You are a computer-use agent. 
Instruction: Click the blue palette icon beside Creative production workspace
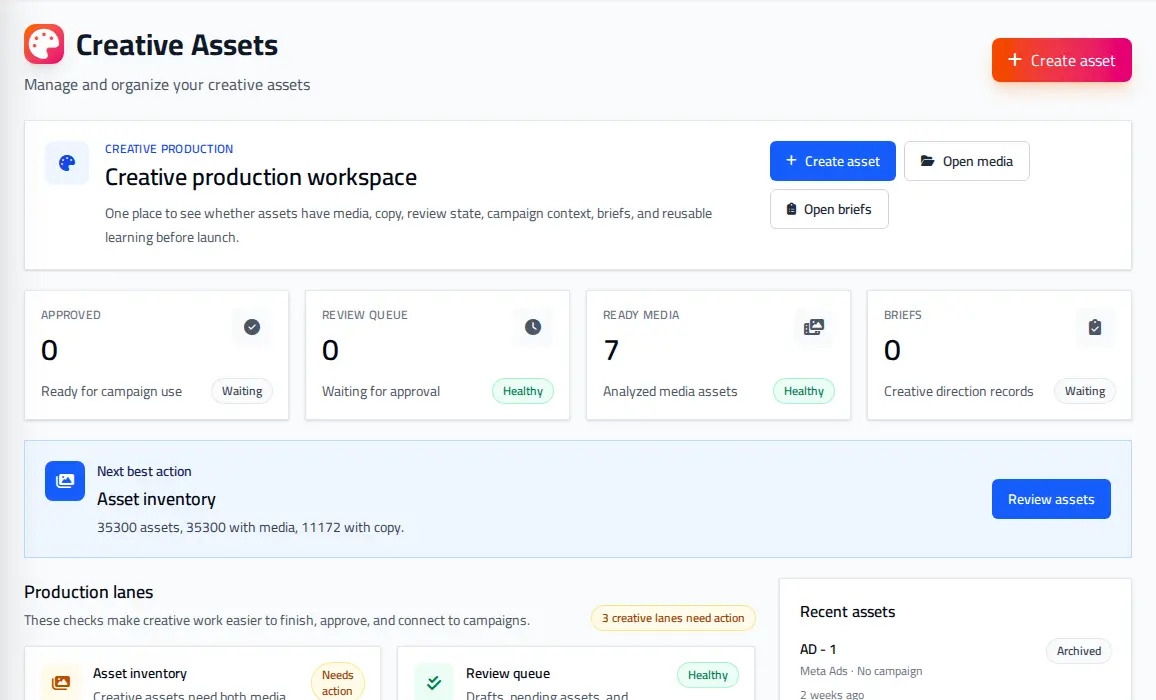[x=67, y=163]
